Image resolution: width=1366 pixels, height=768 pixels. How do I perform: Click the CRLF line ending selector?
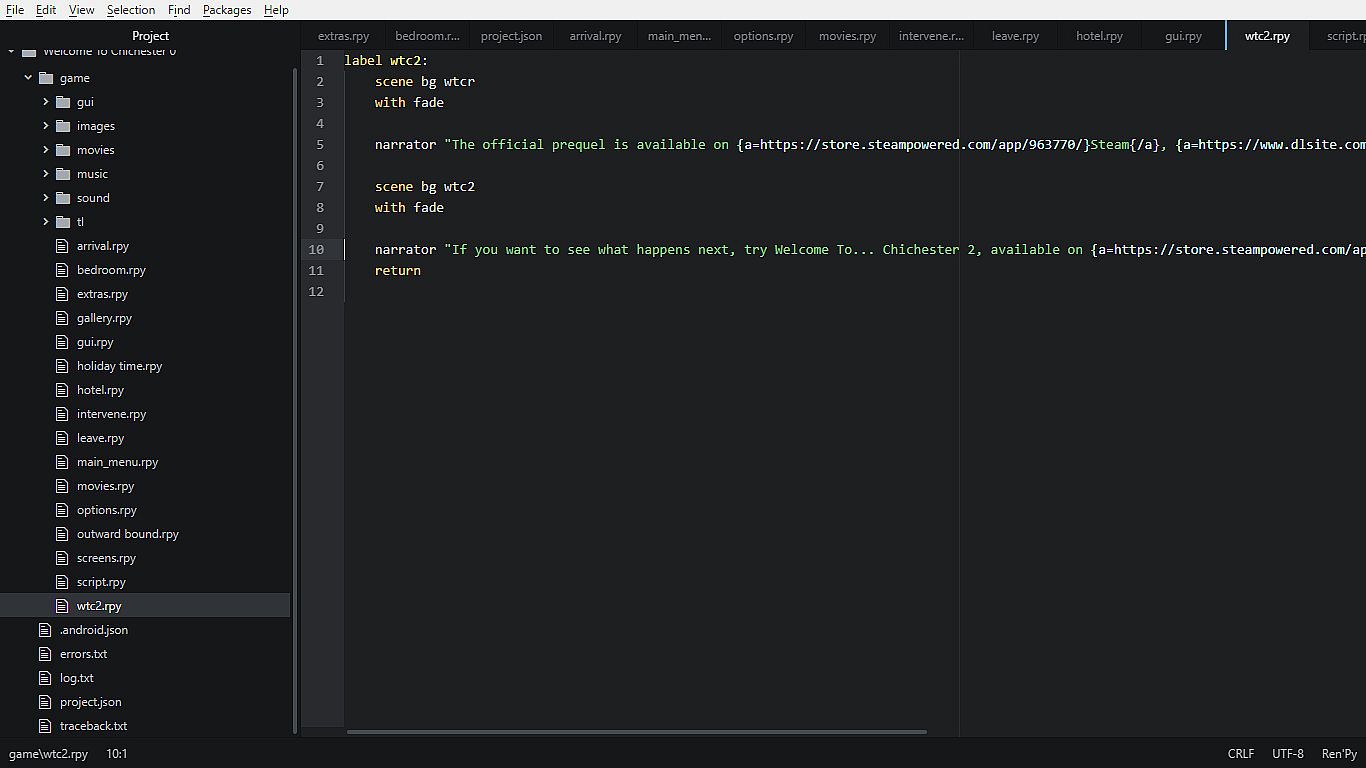[1240, 754]
